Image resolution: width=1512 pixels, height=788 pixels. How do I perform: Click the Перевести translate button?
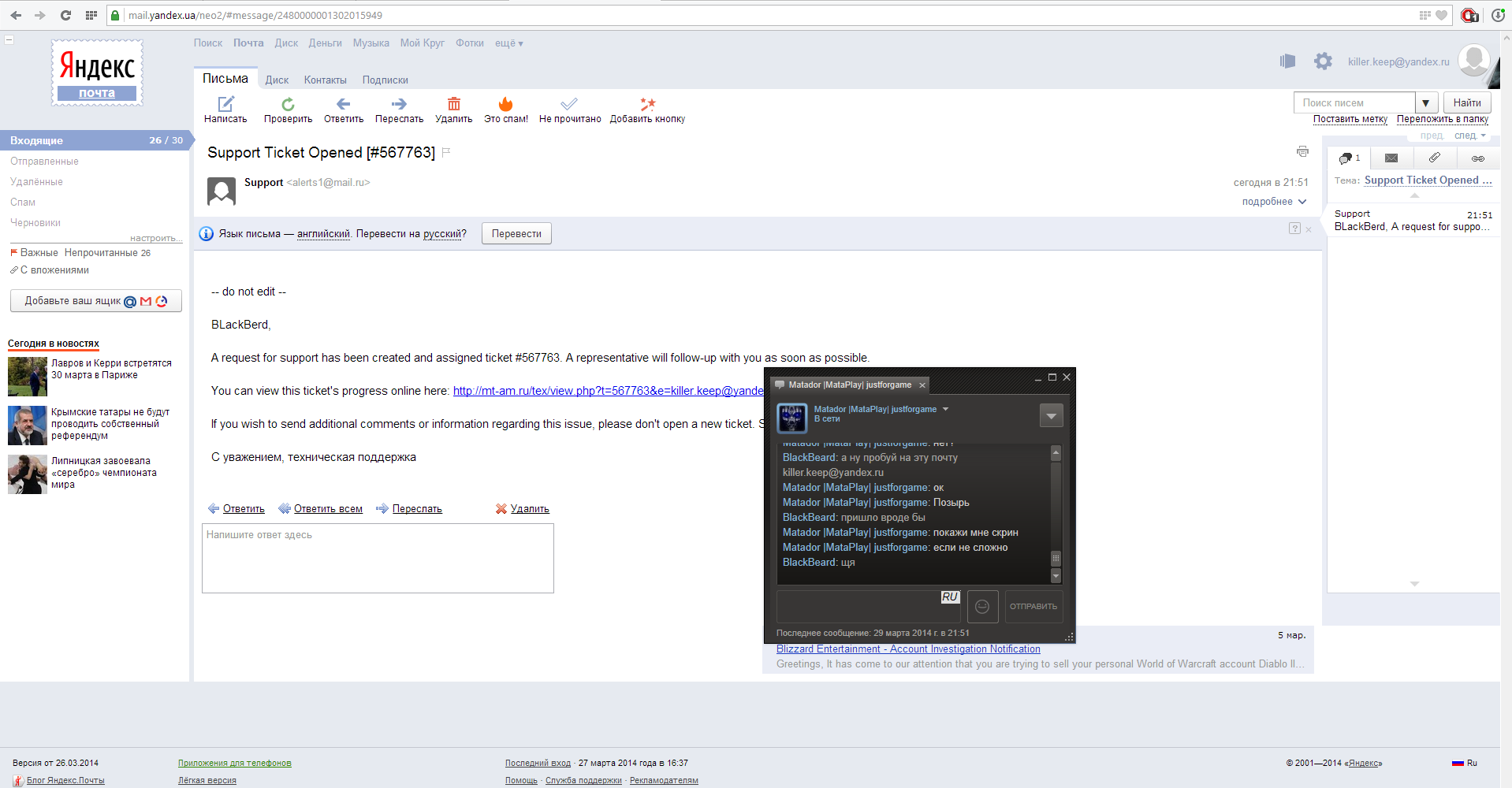click(x=516, y=234)
